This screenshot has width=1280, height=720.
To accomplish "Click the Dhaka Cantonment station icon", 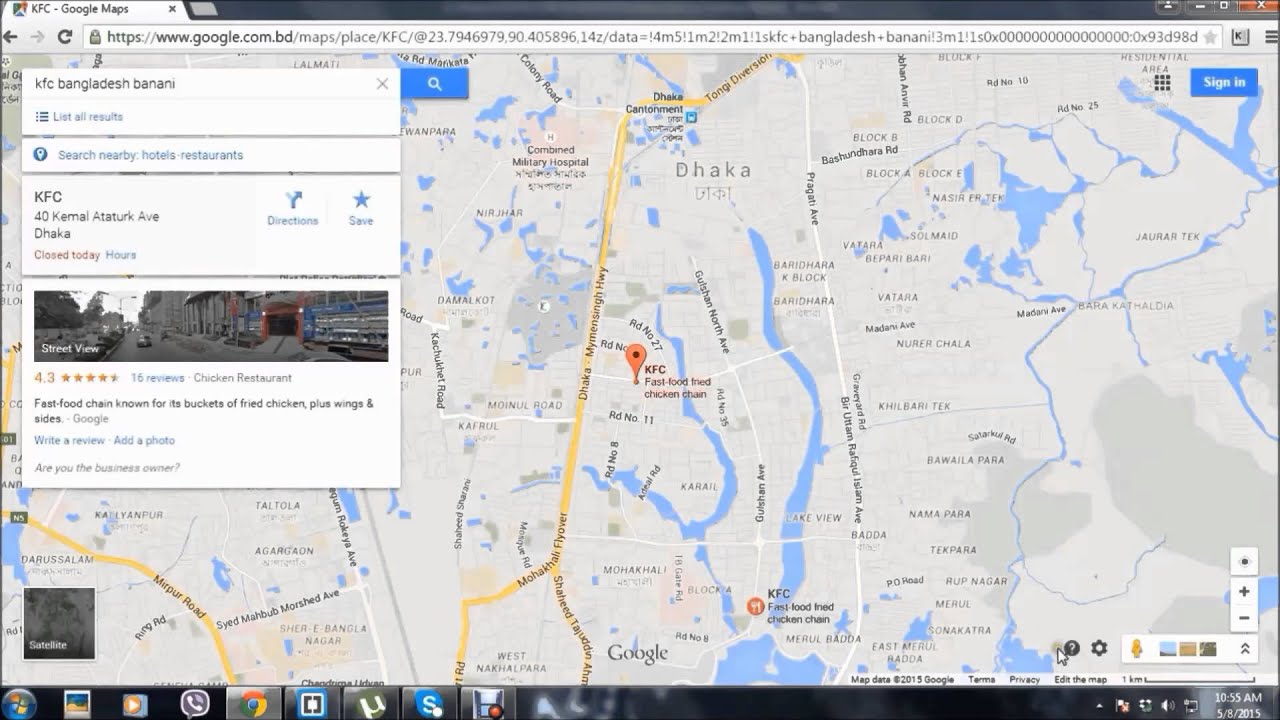I will pyautogui.click(x=691, y=117).
